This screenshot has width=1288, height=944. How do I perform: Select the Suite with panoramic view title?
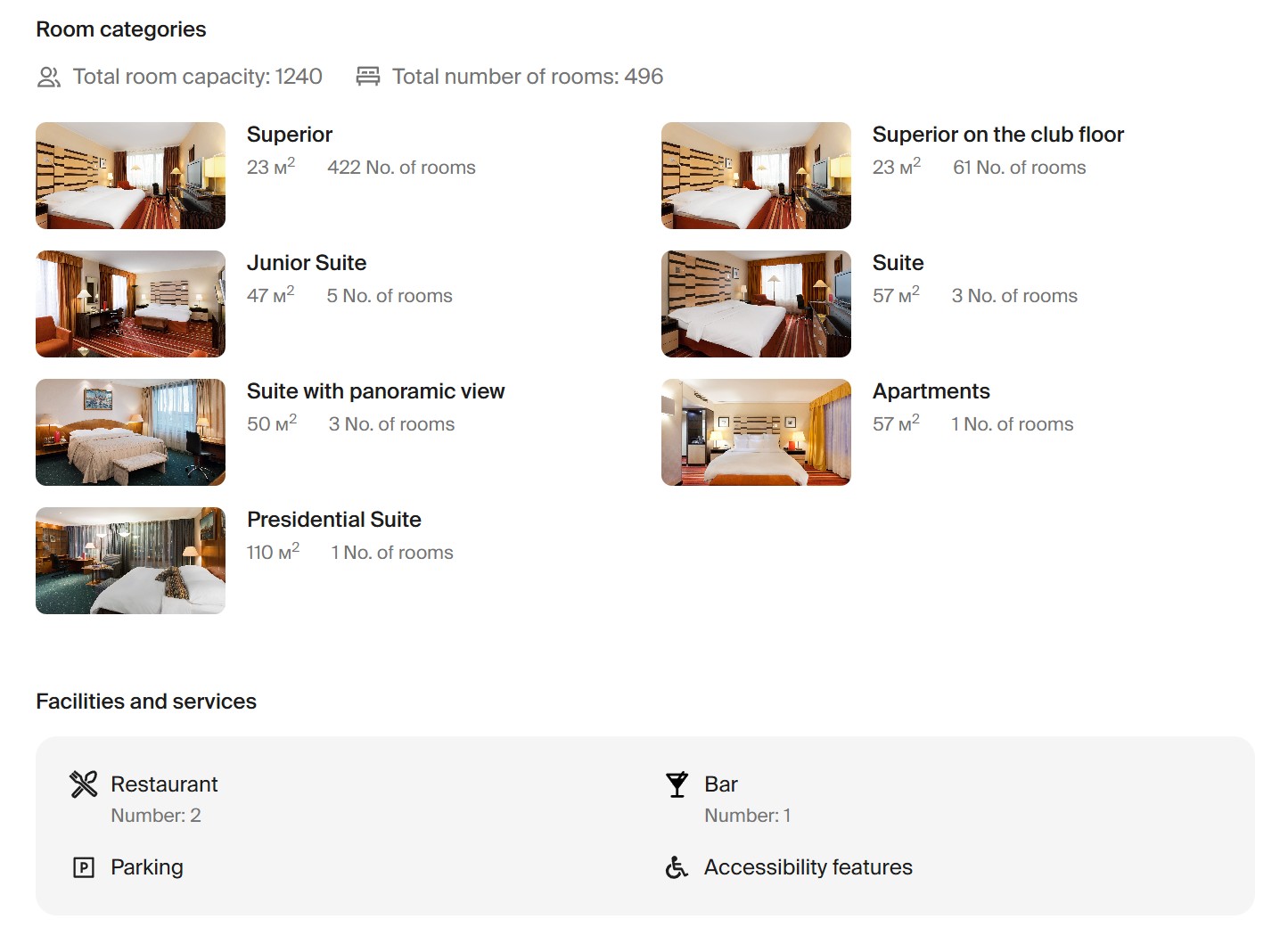pyautogui.click(x=375, y=391)
